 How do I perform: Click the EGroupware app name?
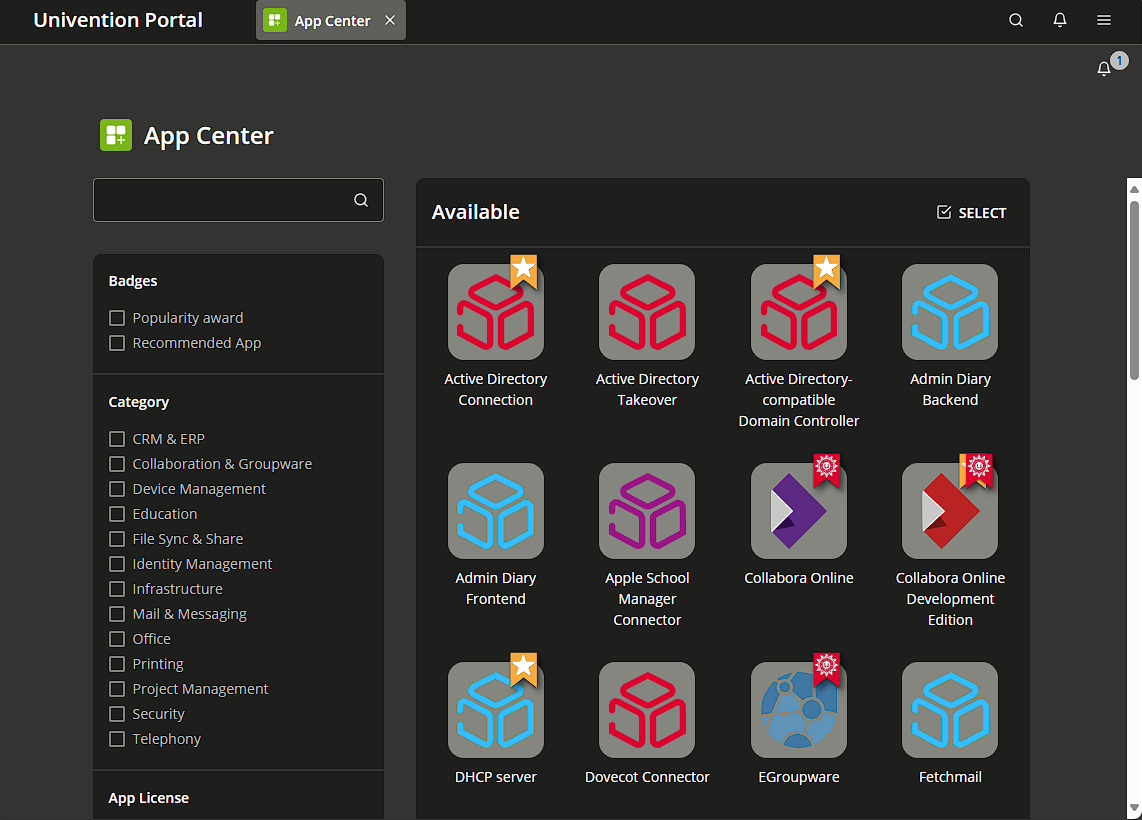pyautogui.click(x=798, y=777)
